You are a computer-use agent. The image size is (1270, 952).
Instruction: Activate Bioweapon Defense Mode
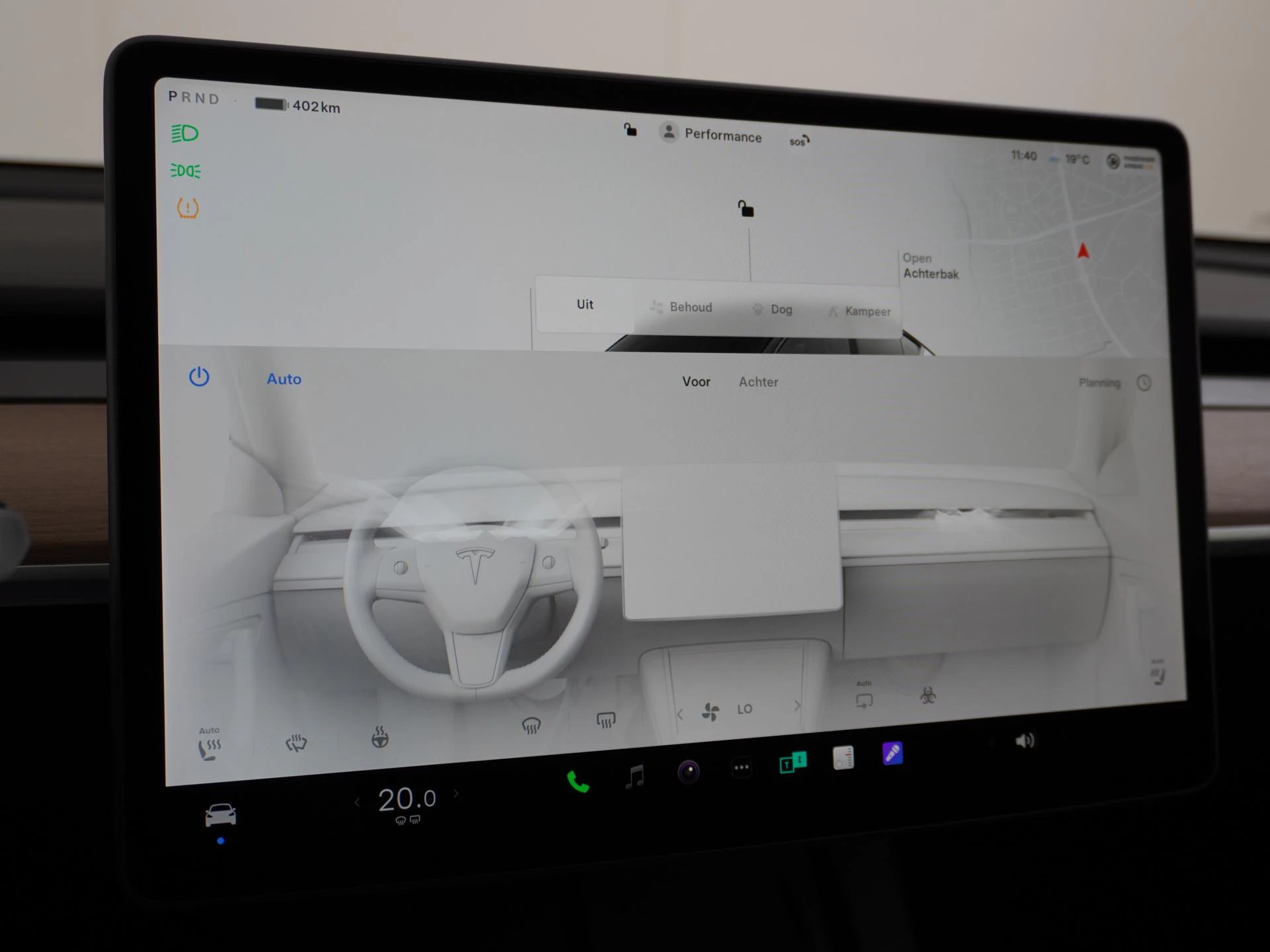pos(926,696)
